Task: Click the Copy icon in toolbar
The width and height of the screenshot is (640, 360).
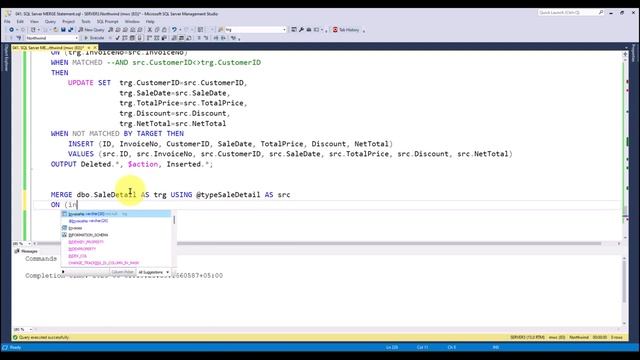Action: (157, 30)
